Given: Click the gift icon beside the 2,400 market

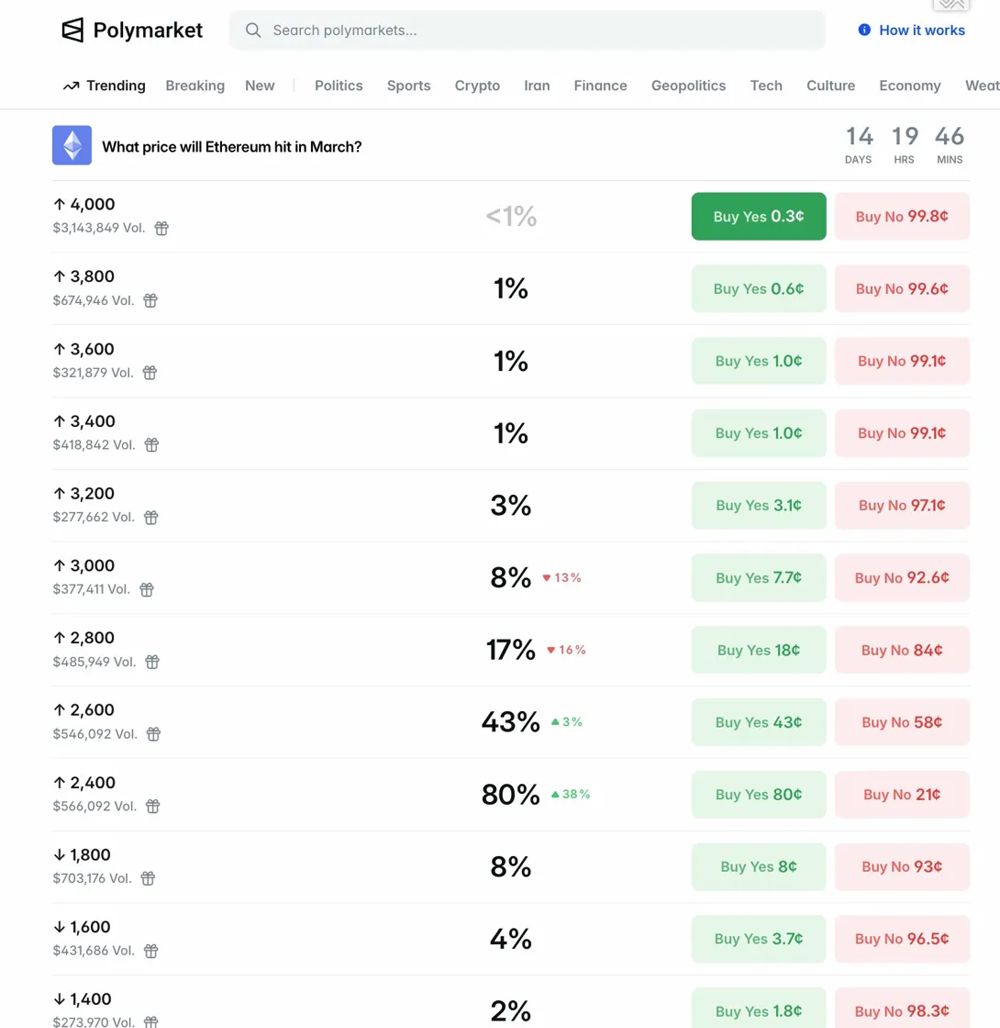Looking at the screenshot, I should click(151, 806).
